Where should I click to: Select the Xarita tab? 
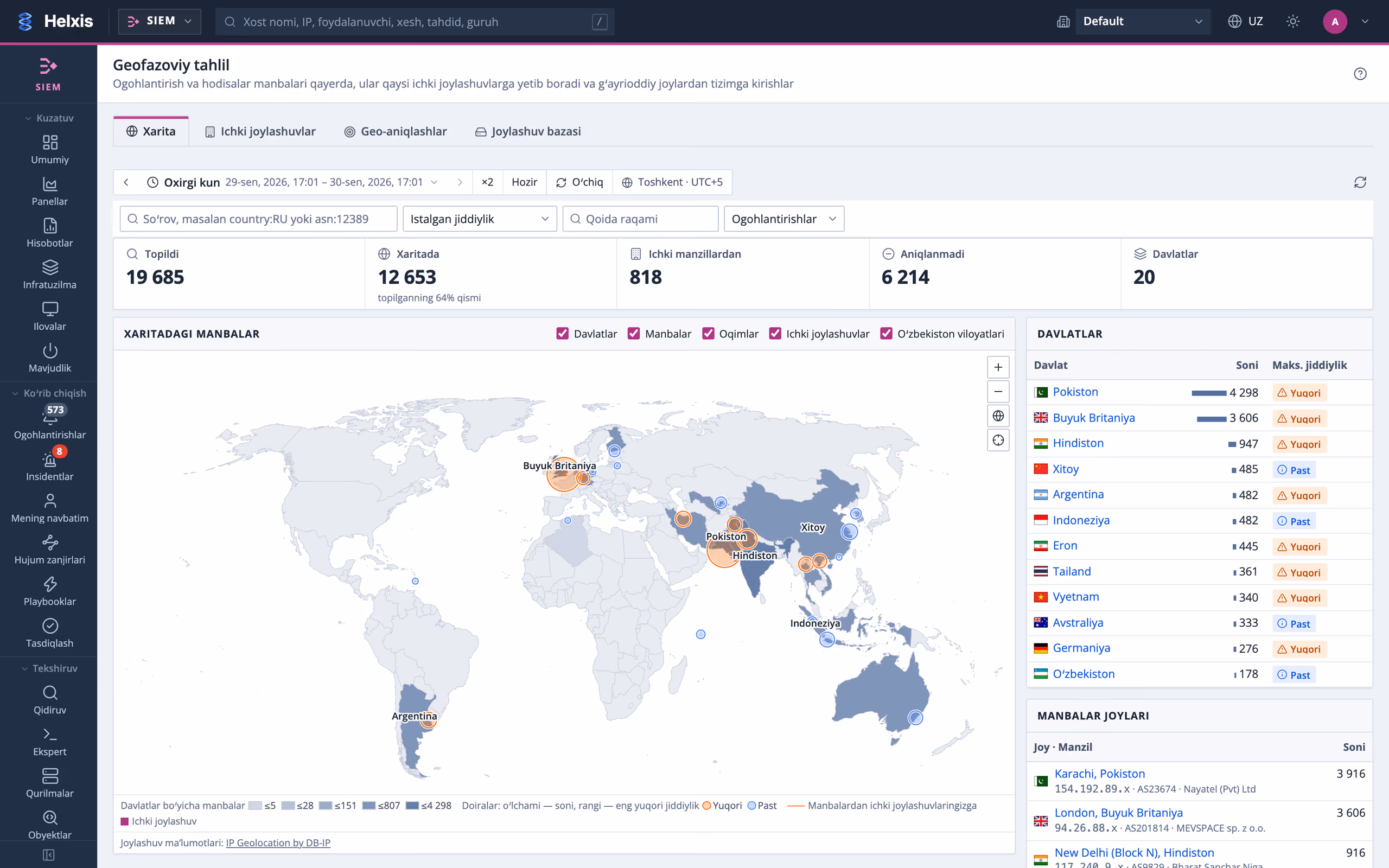[x=151, y=131]
